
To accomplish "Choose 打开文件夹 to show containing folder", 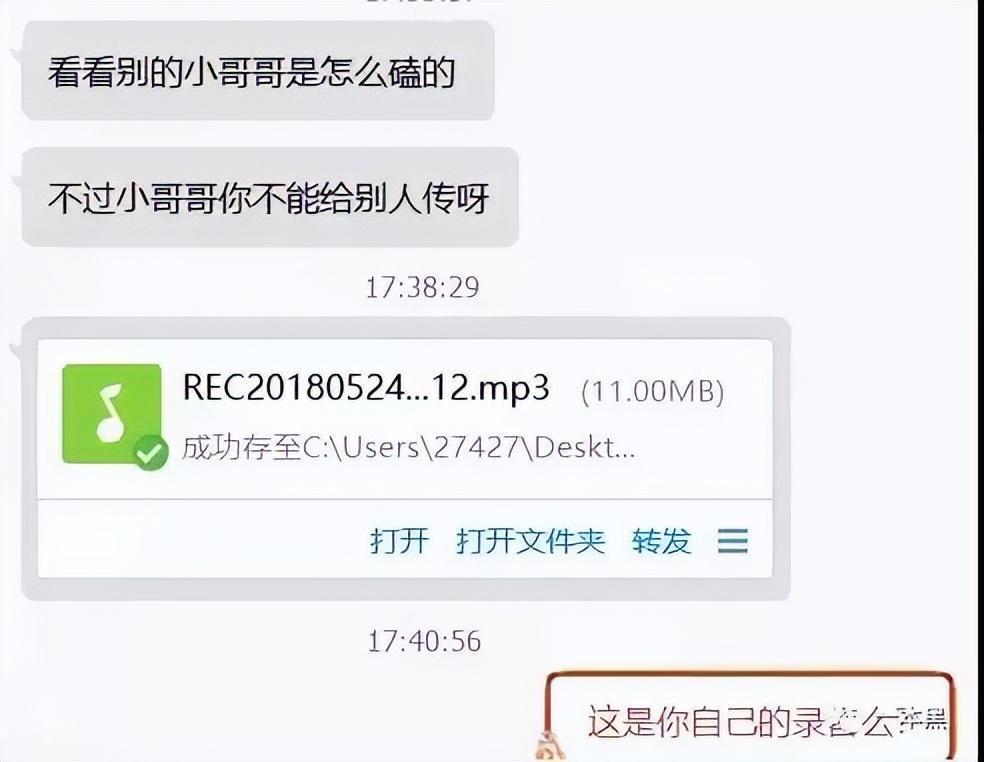I will click(x=530, y=540).
